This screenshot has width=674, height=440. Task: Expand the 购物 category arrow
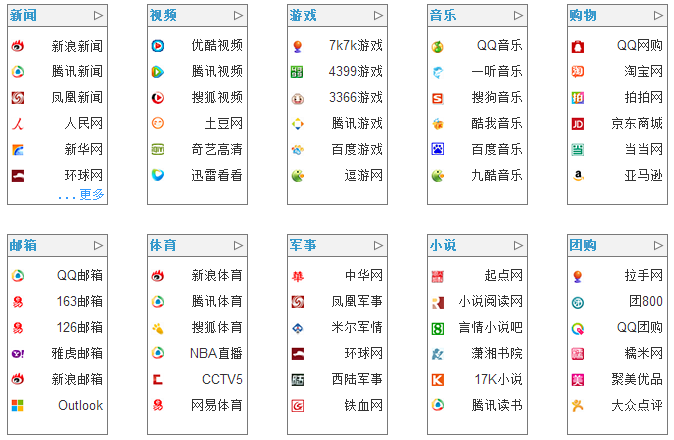pos(658,16)
